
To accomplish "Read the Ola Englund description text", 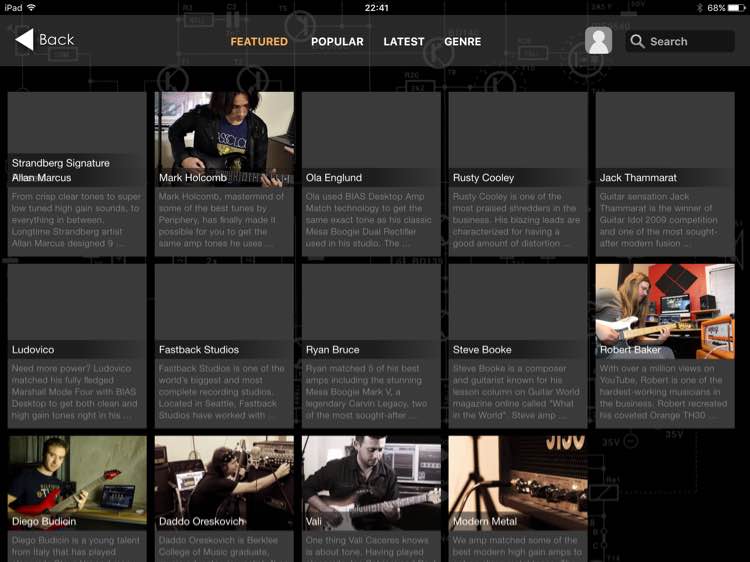I will (x=369, y=220).
